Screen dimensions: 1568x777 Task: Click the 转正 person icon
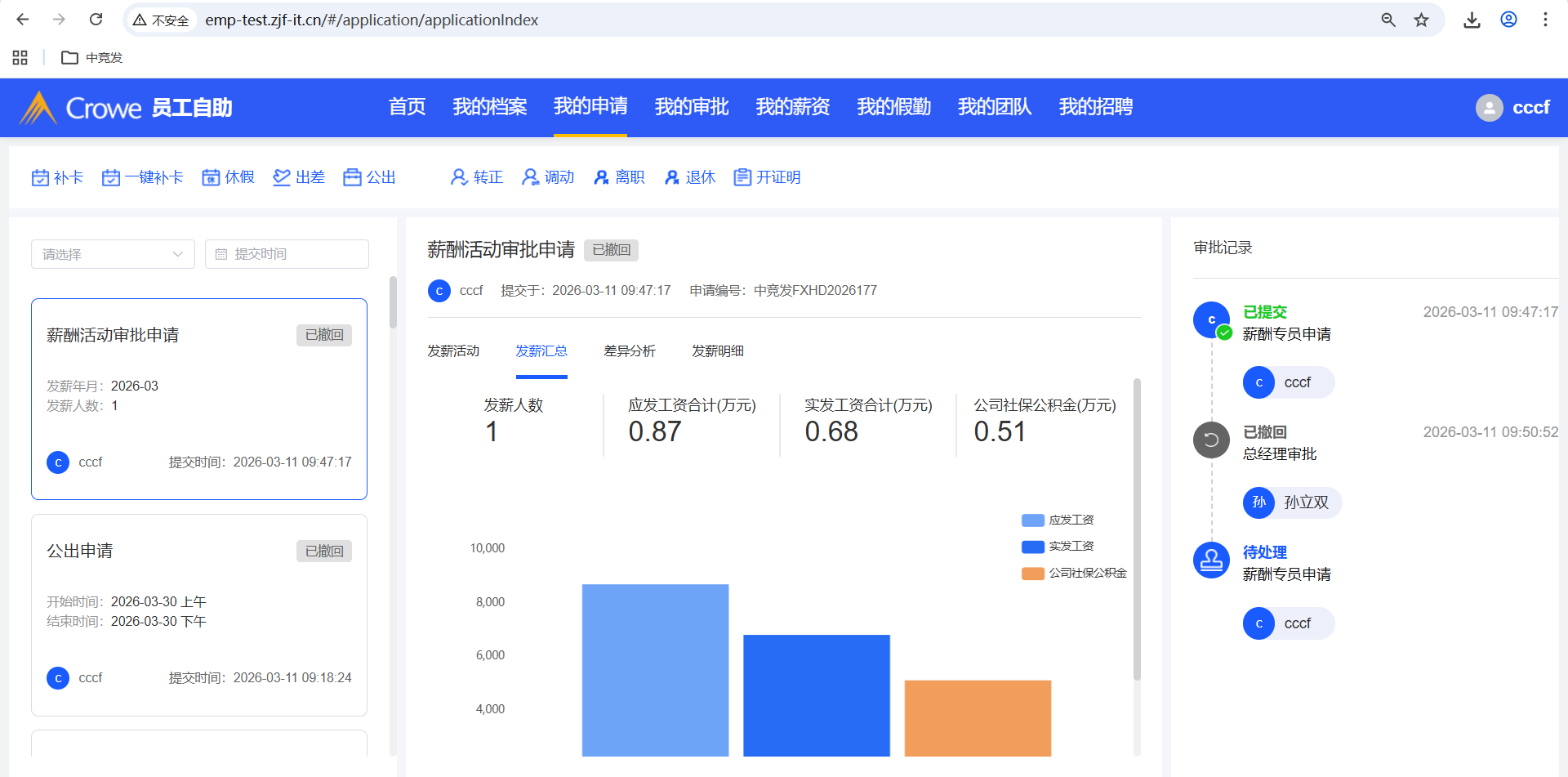tap(459, 177)
